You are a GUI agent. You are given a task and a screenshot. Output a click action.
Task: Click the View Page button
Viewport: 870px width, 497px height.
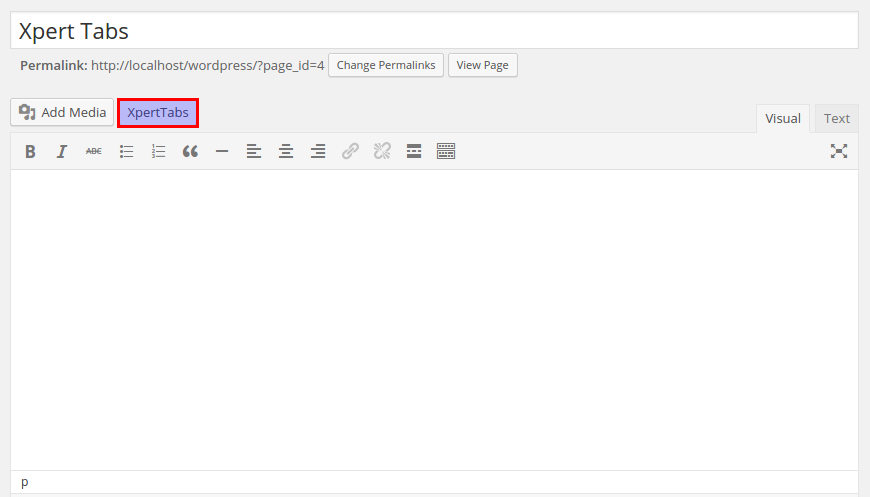click(483, 65)
